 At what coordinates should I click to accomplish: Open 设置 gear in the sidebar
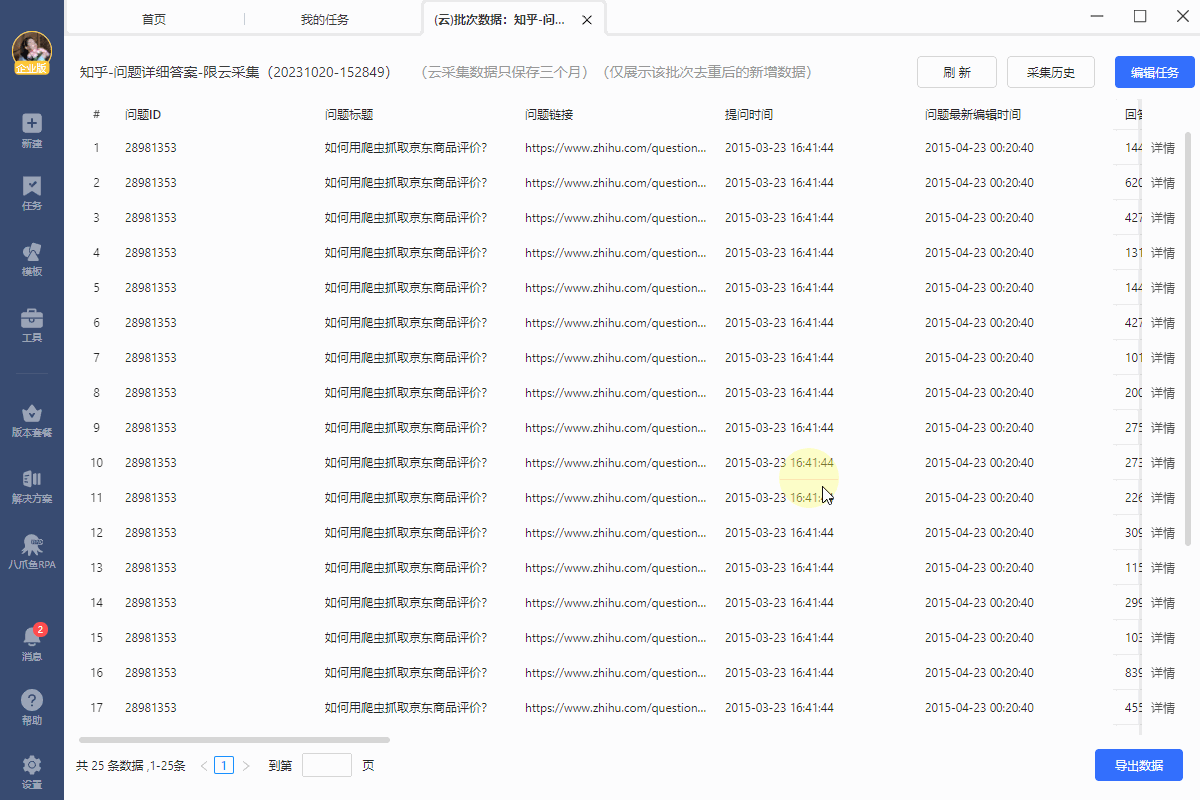pyautogui.click(x=32, y=772)
